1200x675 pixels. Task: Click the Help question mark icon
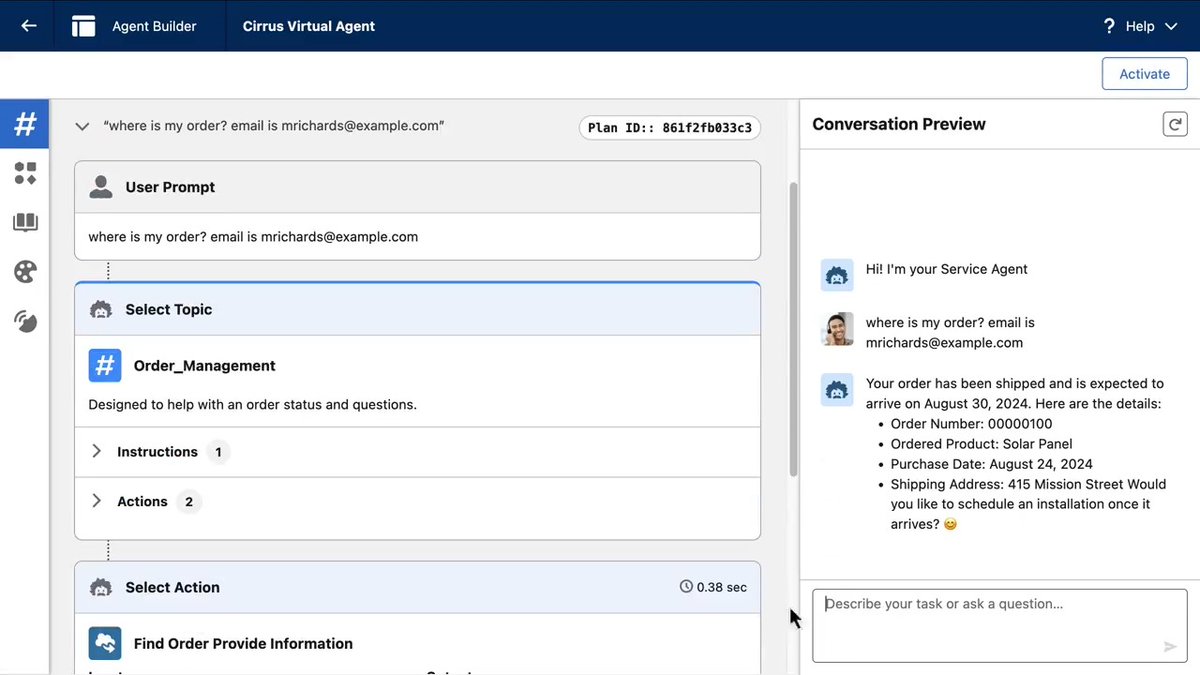click(1109, 26)
